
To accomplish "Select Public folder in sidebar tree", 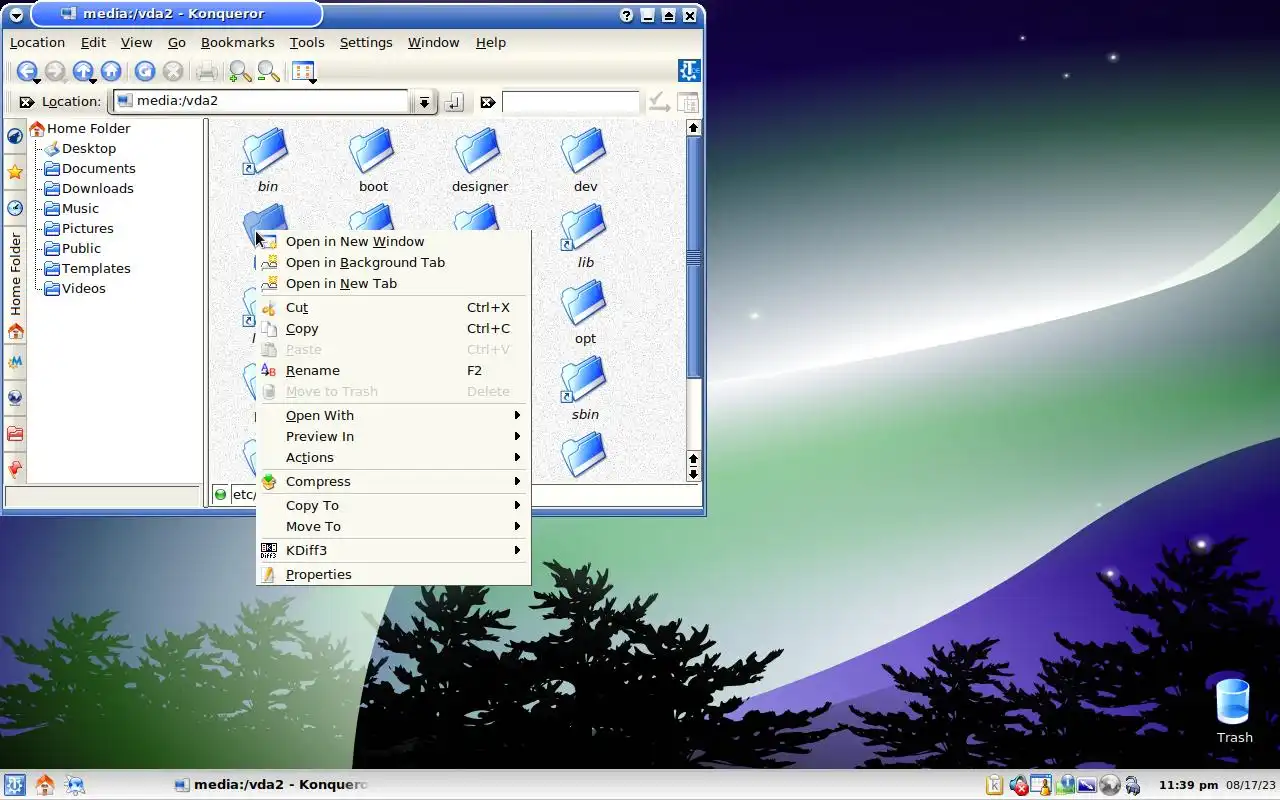I will 73,248.
